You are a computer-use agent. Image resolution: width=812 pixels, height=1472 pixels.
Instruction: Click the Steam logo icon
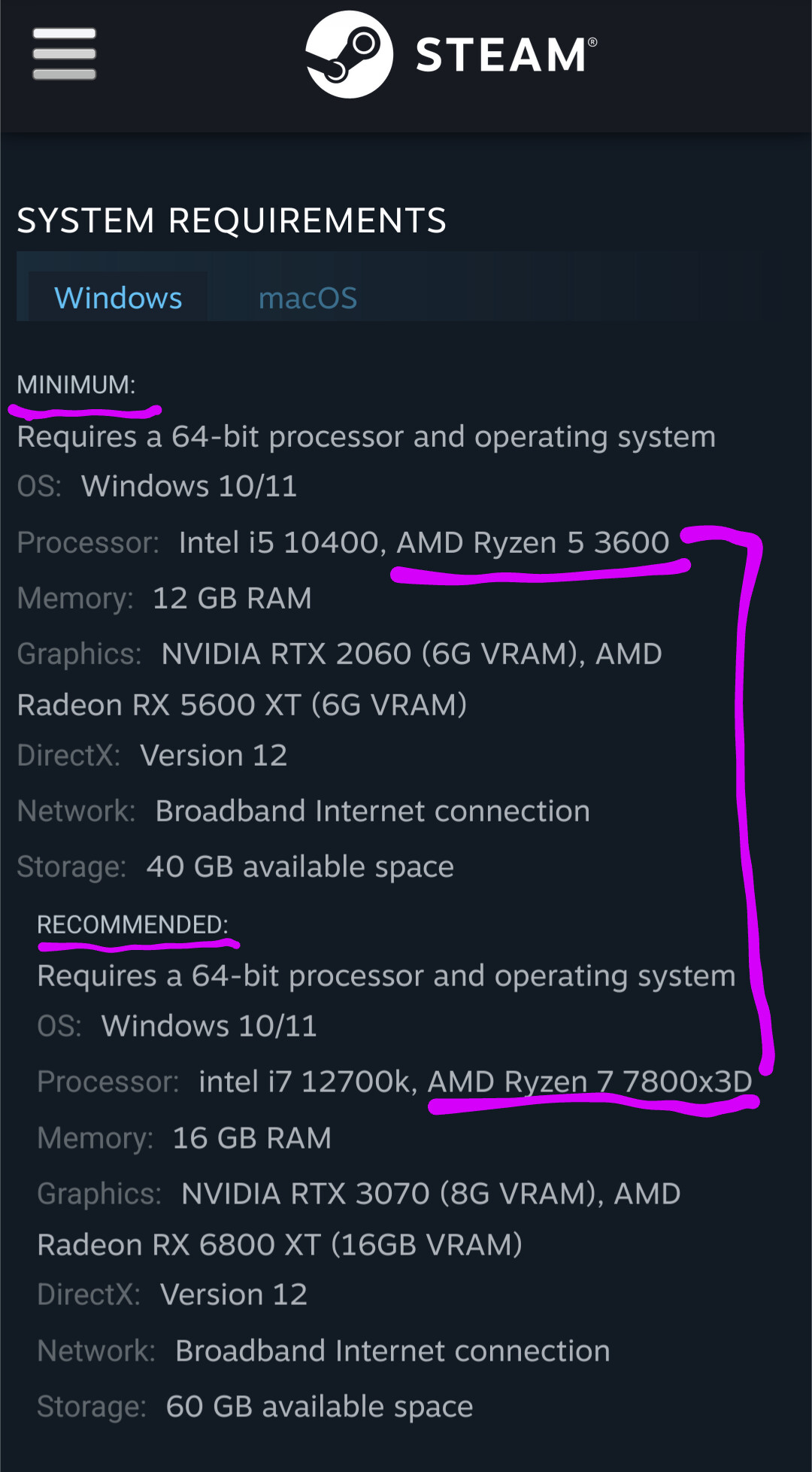click(x=349, y=54)
